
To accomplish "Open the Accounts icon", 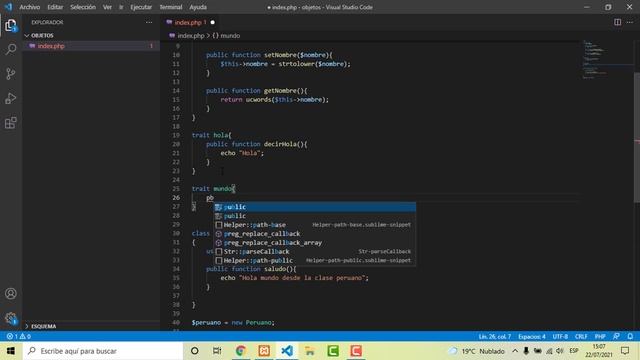I will coord(11,293).
